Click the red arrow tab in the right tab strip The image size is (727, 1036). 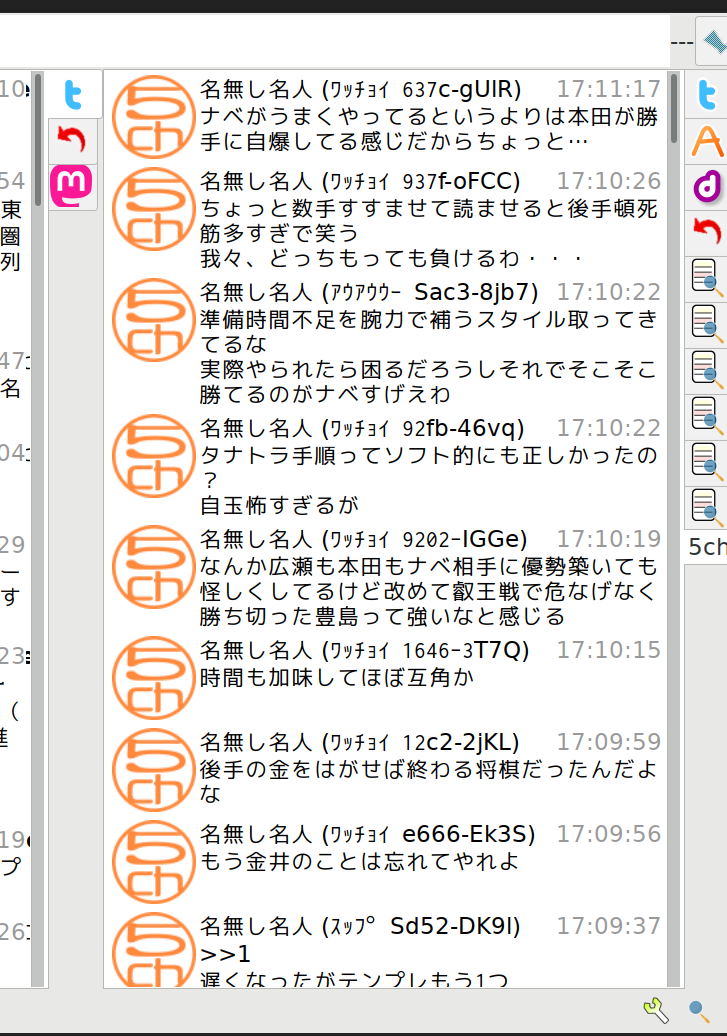(x=707, y=233)
